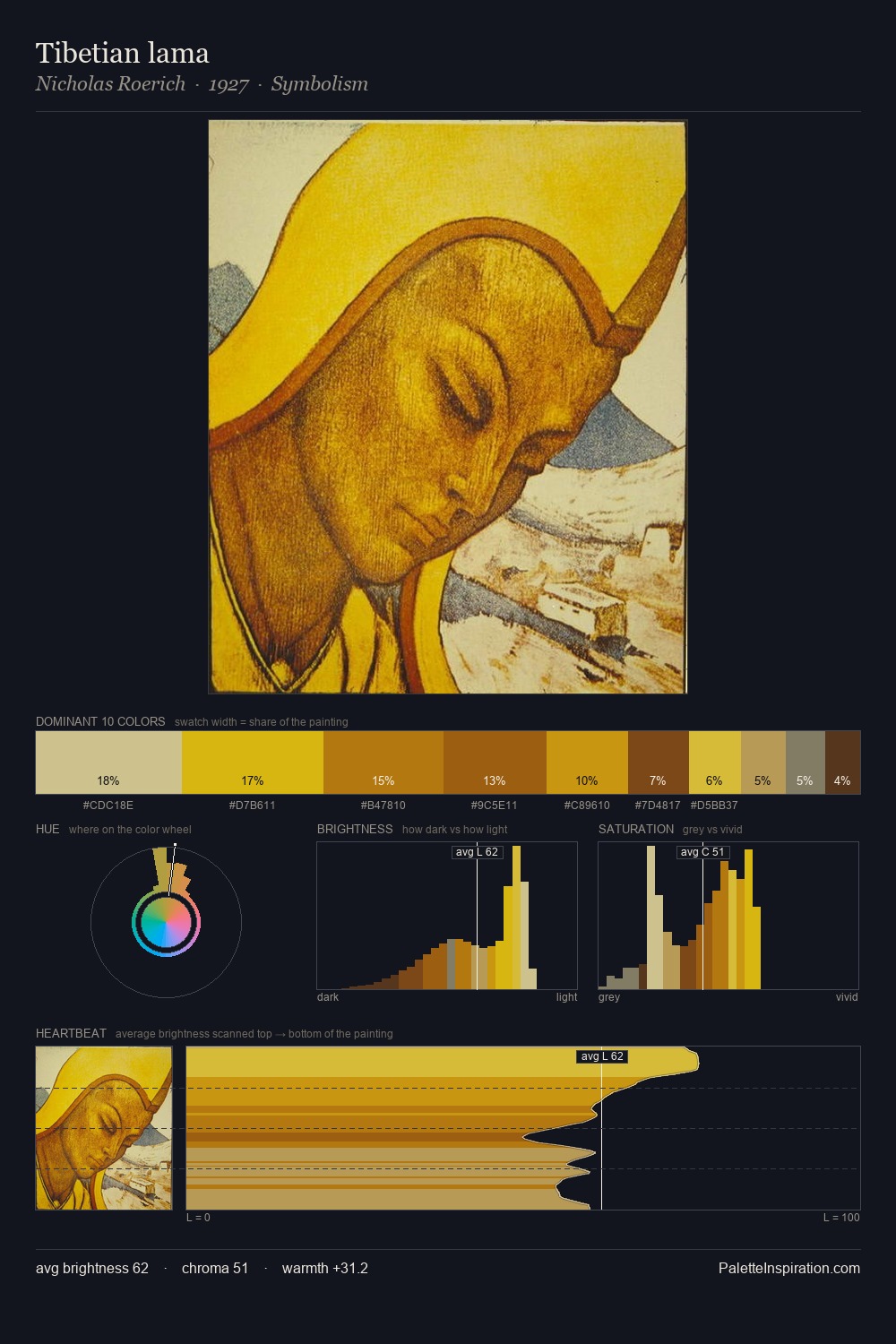Viewport: 896px width, 1344px height.
Task: Click 'where on the color wheel' caption
Action: tap(130, 829)
